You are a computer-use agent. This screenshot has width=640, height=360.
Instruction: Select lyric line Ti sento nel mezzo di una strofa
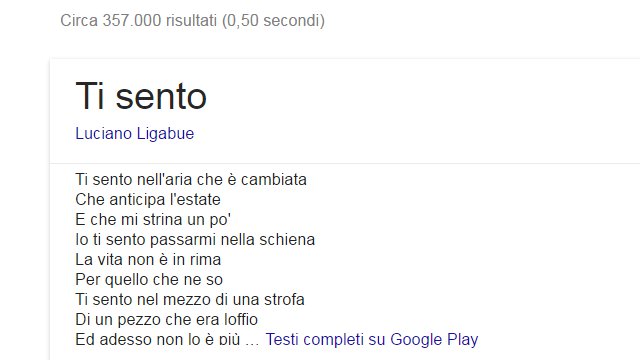point(190,300)
